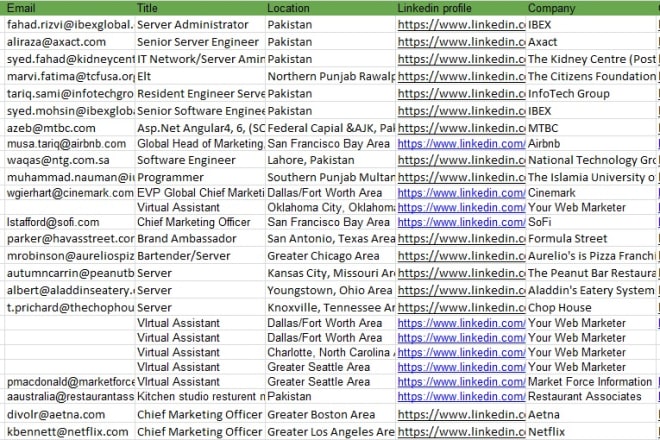Open the LinkedIn link in the Netflix row

point(461,432)
